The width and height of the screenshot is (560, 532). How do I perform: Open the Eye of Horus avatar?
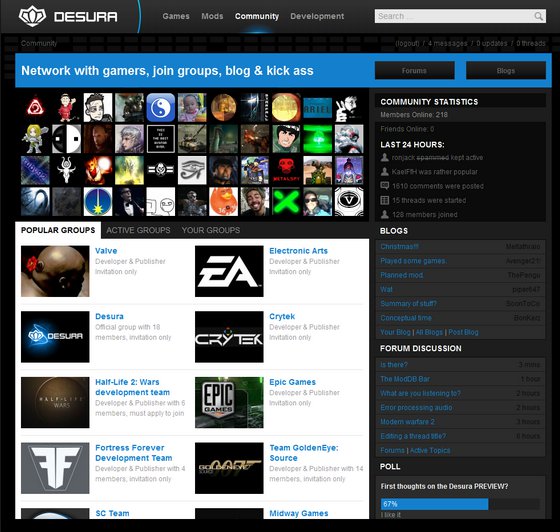click(192, 170)
